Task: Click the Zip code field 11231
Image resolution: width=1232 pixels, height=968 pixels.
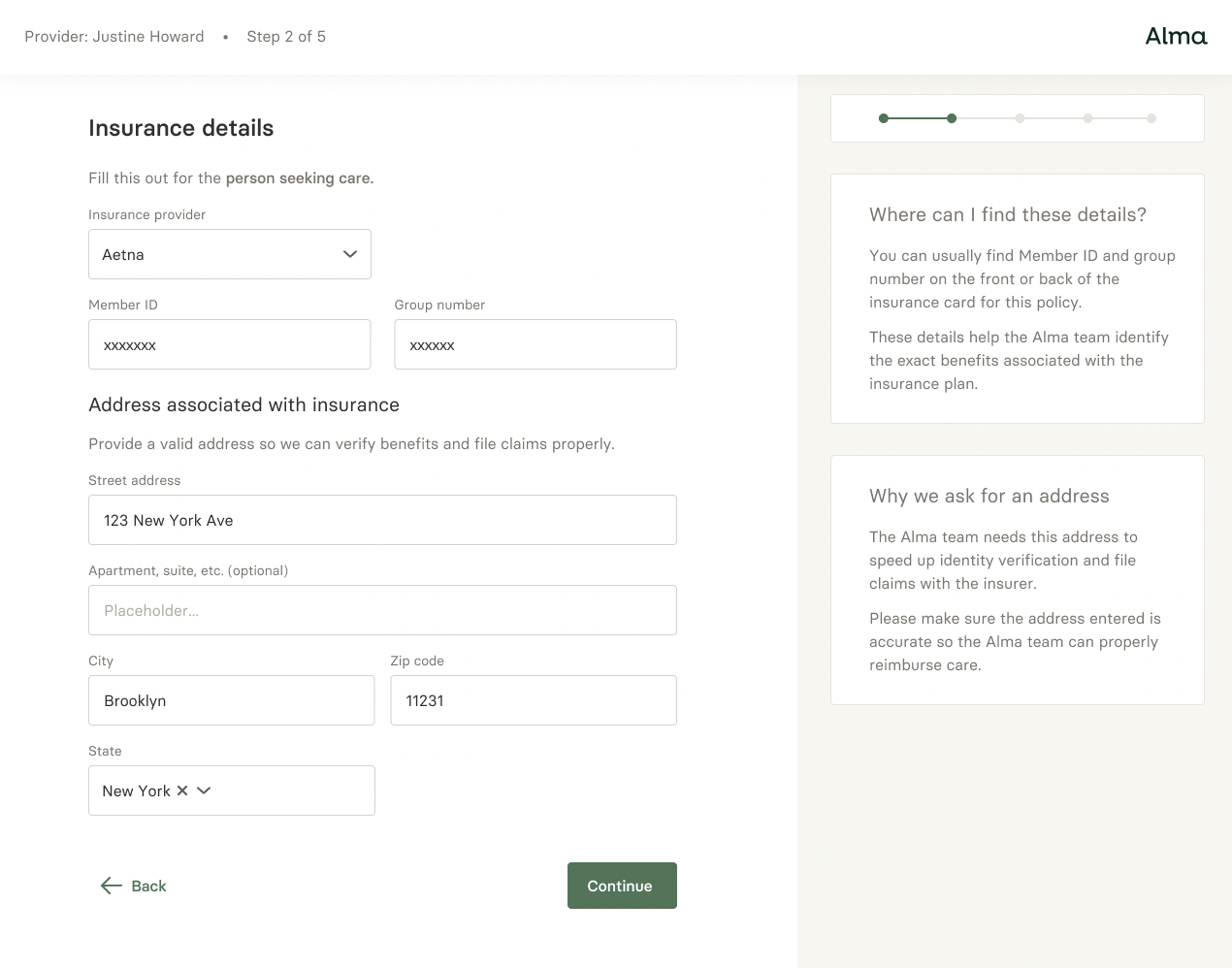Action: 533,700
